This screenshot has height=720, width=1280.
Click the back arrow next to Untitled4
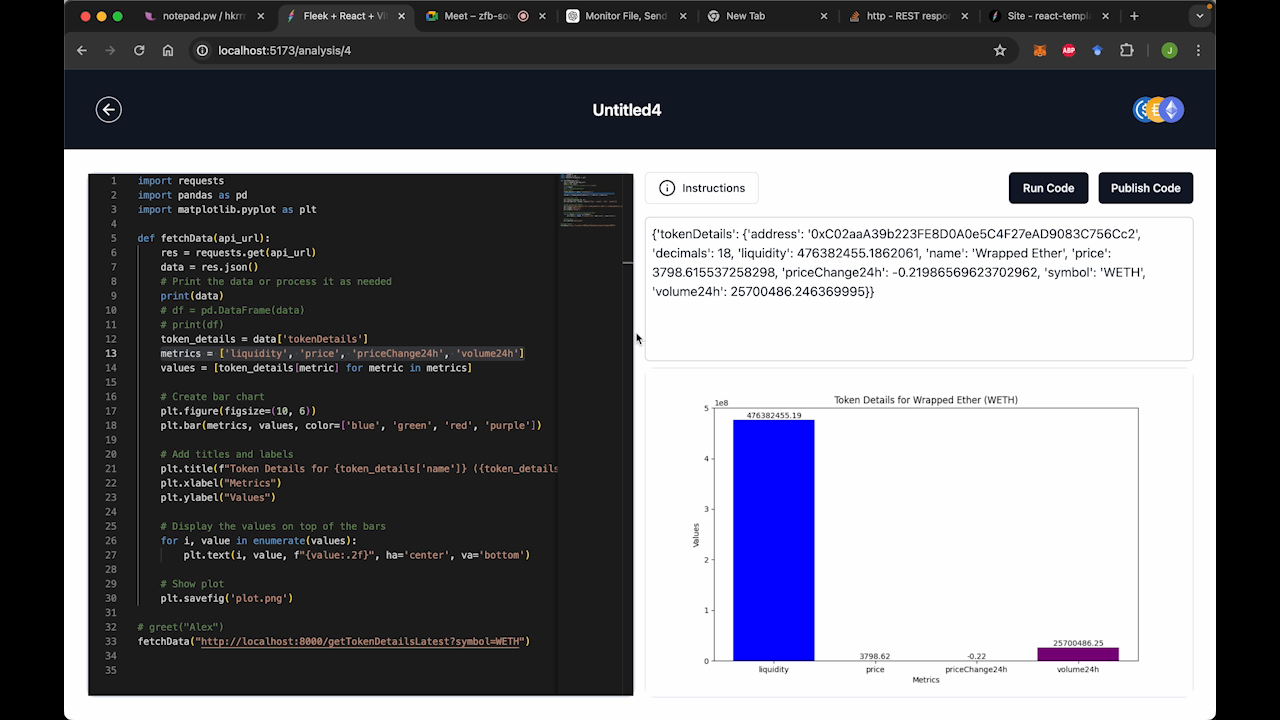(x=109, y=110)
